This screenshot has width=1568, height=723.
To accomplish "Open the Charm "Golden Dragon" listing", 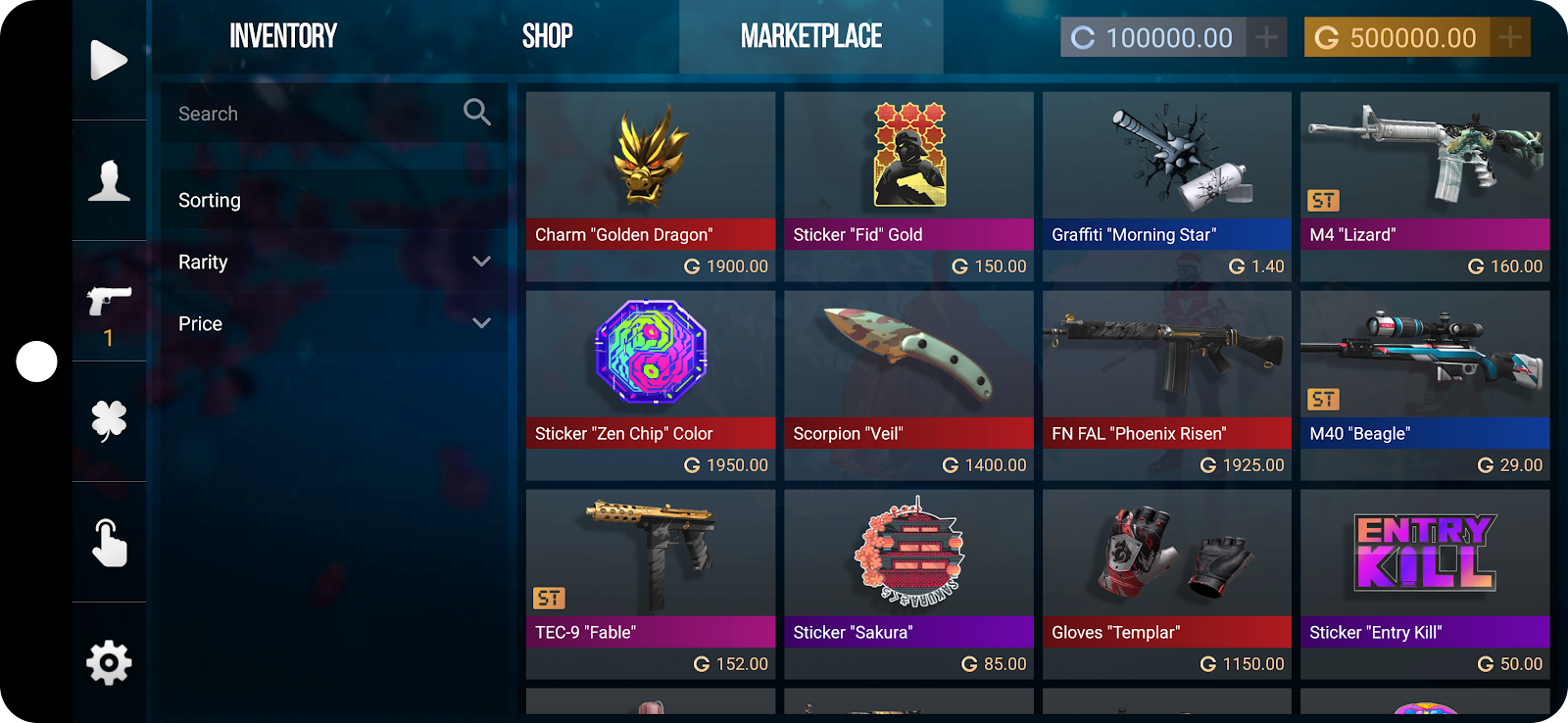I will 651,186.
